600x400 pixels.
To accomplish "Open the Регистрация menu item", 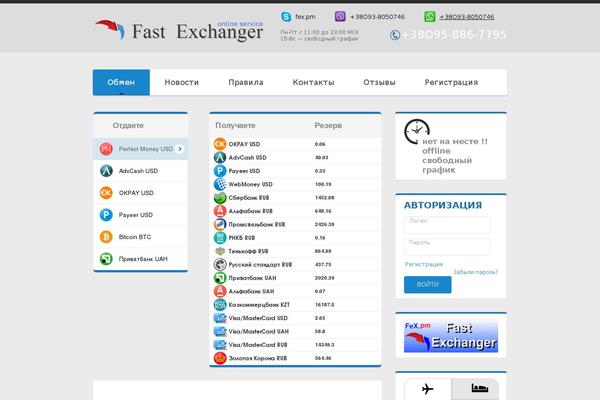I will (451, 82).
